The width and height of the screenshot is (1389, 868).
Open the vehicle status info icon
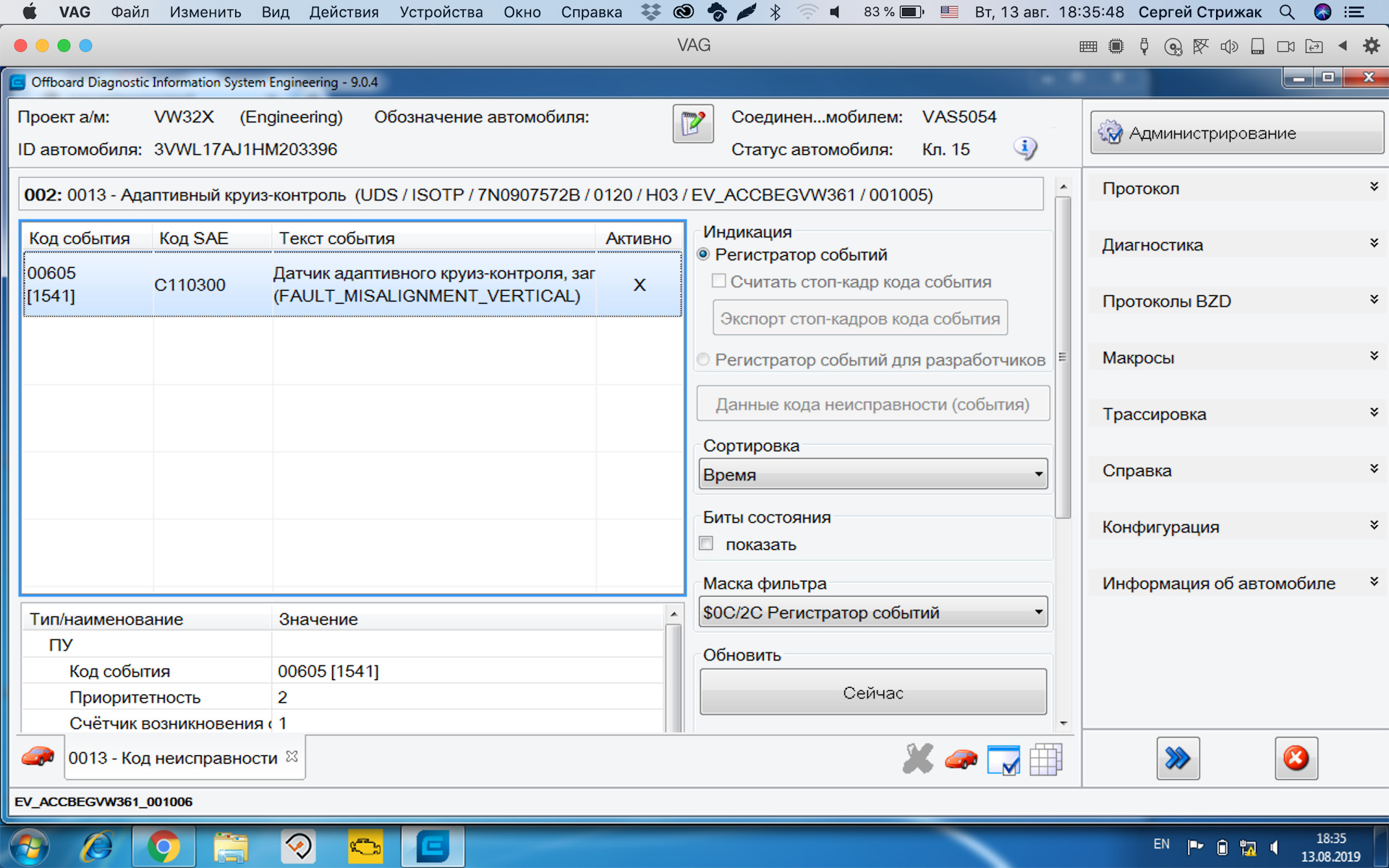click(1024, 148)
